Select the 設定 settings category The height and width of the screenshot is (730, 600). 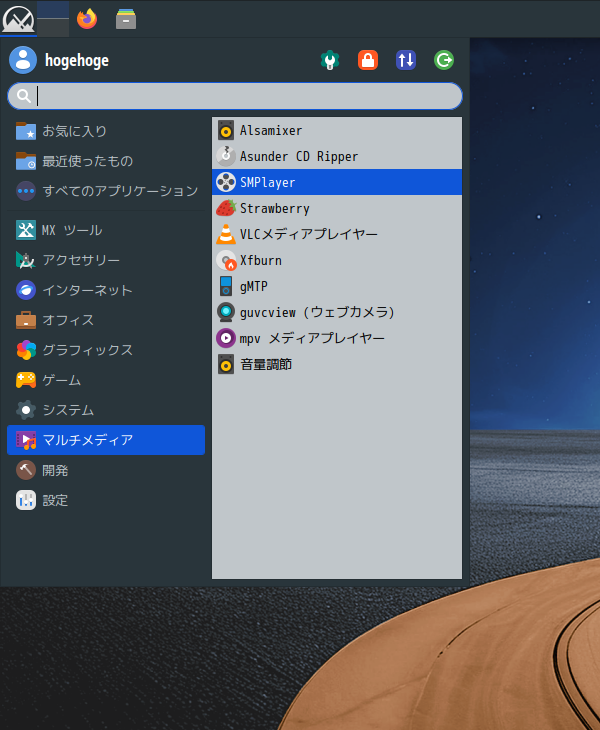(106, 500)
